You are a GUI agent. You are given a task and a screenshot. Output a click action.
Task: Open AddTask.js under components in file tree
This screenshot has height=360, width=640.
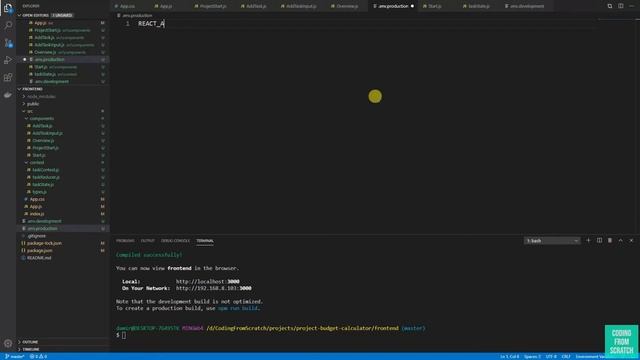pos(42,126)
